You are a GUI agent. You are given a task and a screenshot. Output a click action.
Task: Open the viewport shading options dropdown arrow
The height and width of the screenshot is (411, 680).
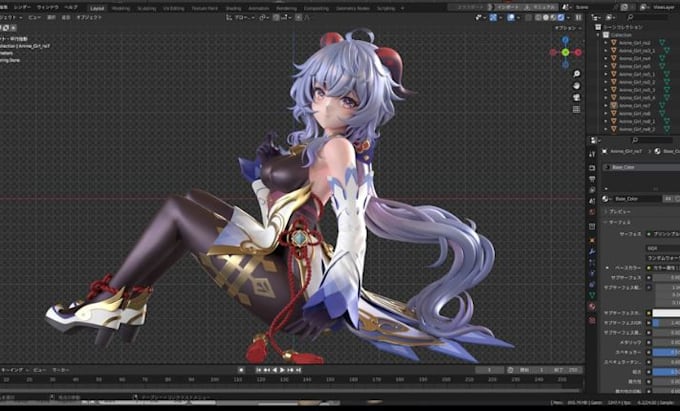pos(568,17)
